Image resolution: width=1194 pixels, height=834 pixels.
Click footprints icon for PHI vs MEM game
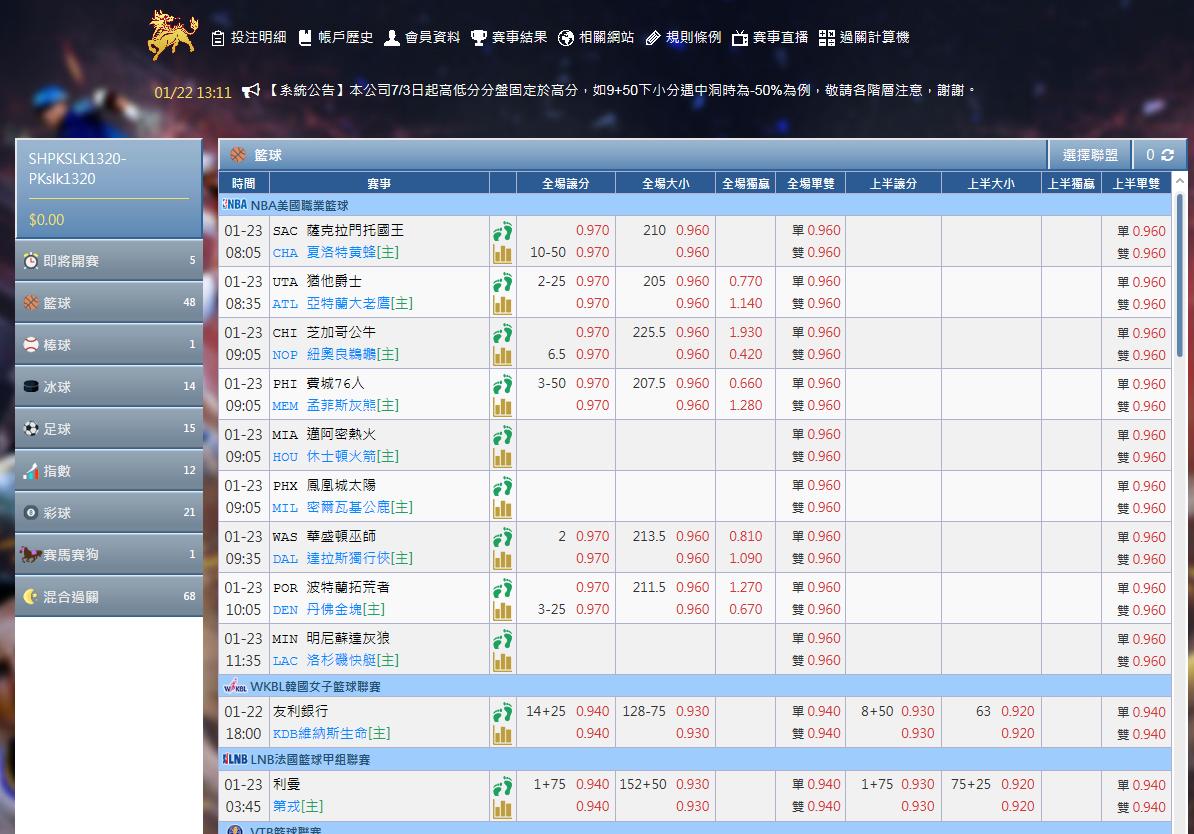[x=503, y=384]
